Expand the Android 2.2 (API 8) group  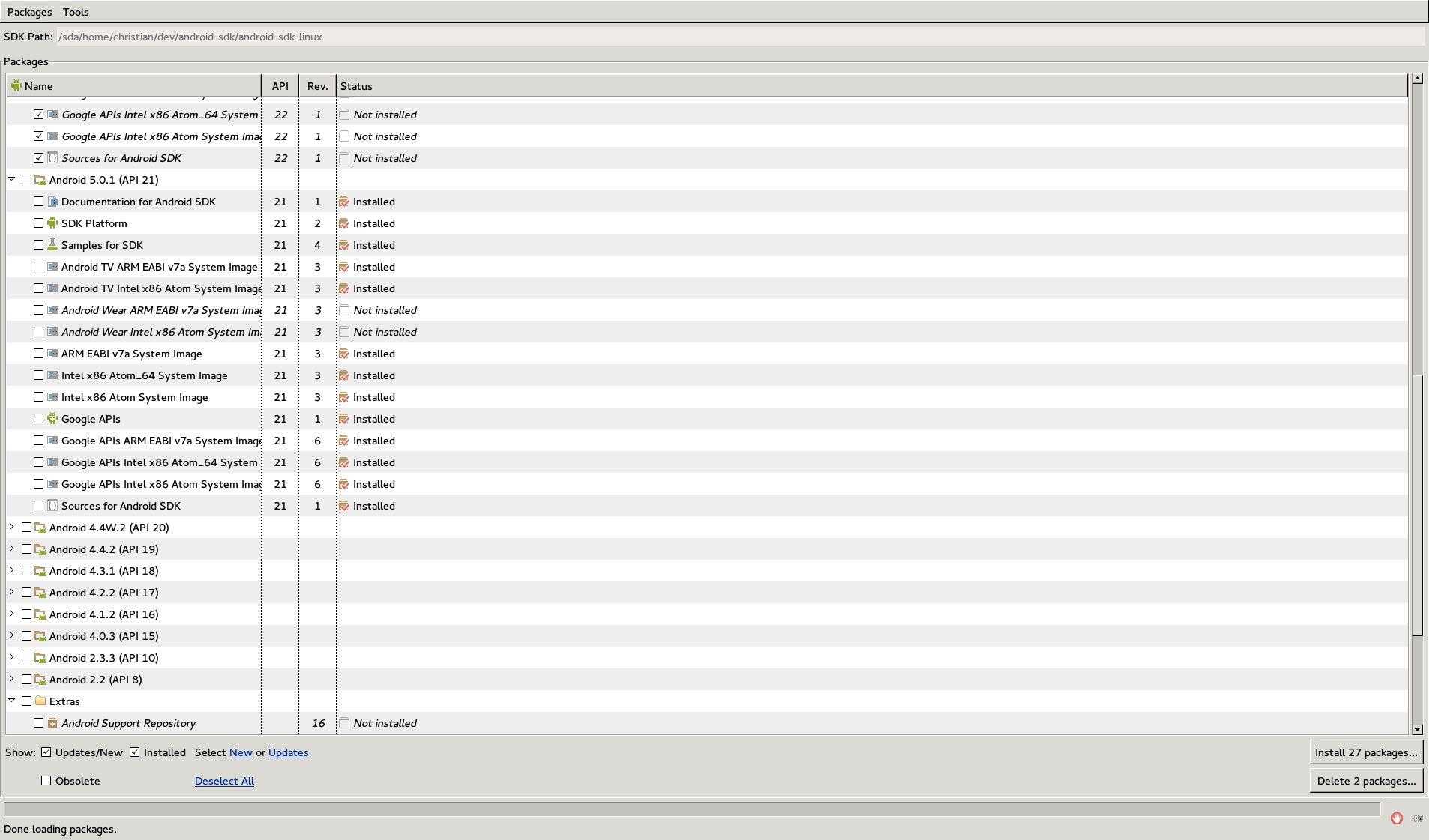point(12,679)
